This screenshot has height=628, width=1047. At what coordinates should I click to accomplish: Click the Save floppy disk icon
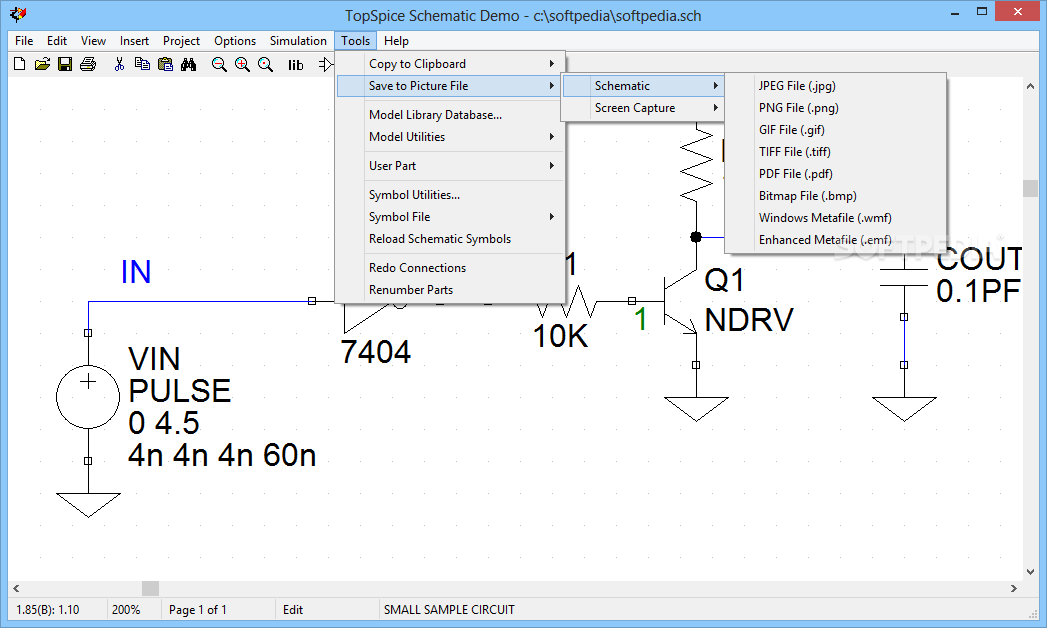pyautogui.click(x=65, y=64)
